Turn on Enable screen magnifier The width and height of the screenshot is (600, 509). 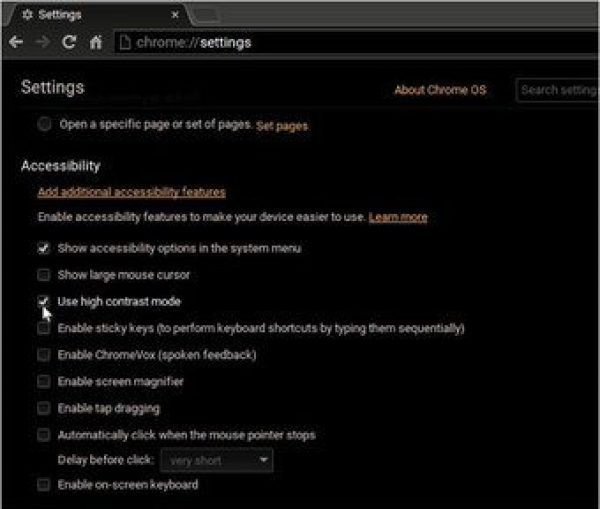coord(44,382)
